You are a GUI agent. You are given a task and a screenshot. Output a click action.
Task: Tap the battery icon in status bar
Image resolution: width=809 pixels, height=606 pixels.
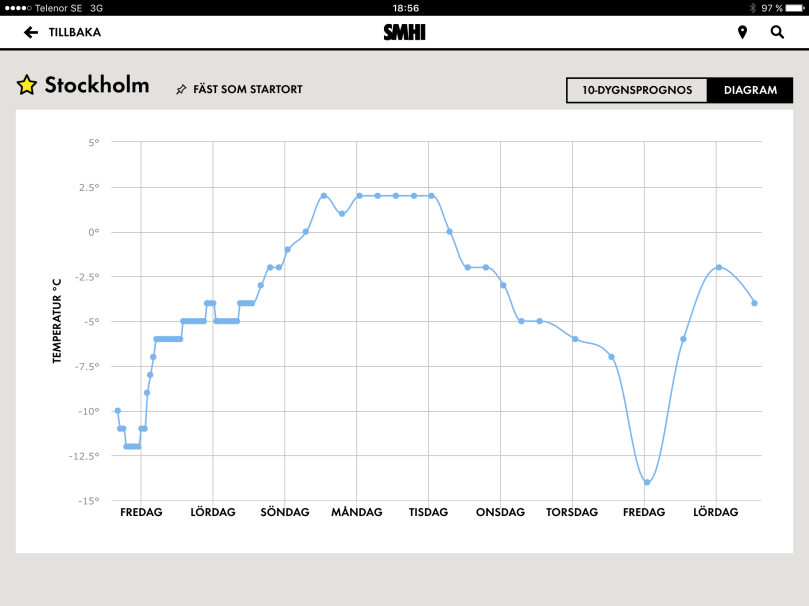pyautogui.click(x=795, y=7)
